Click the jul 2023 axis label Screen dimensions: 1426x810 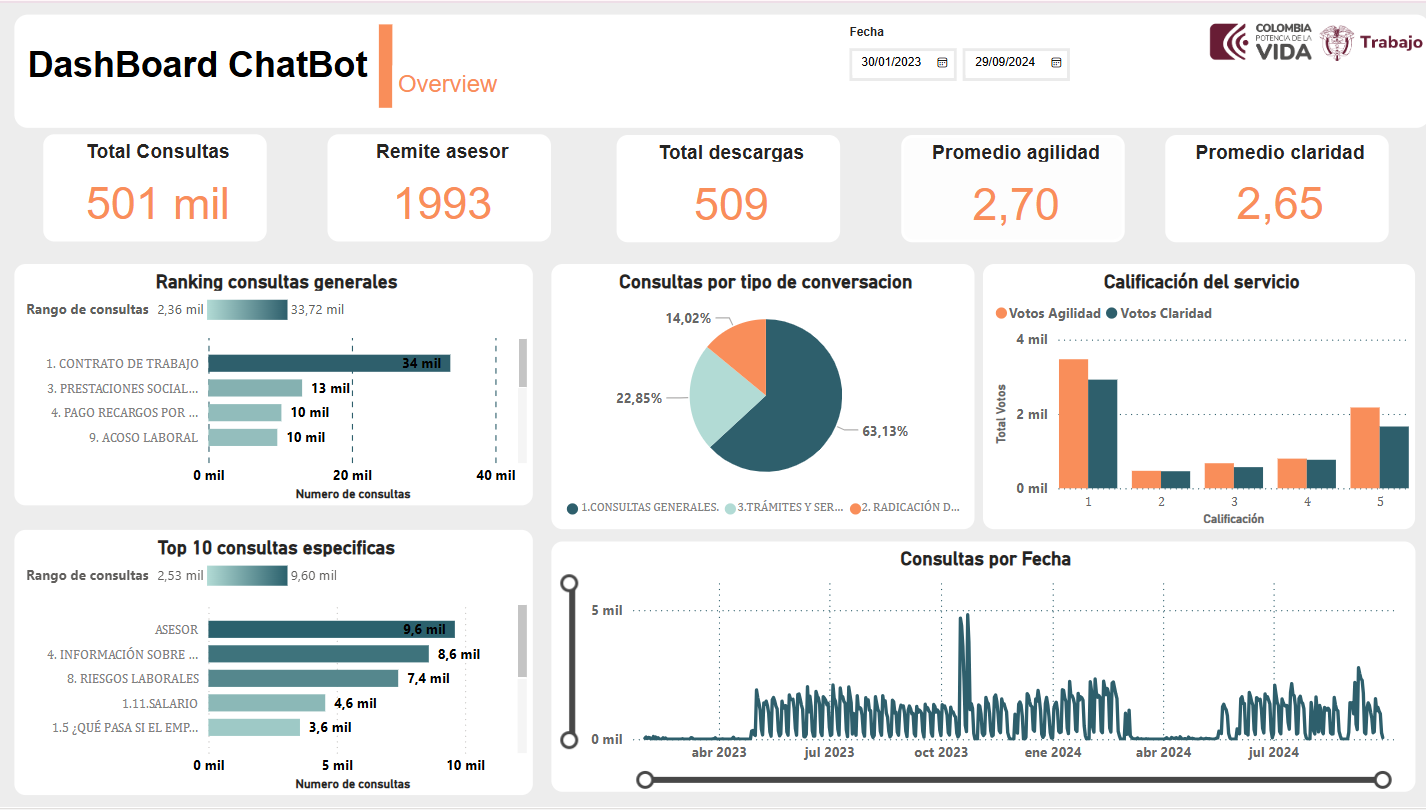pos(830,752)
